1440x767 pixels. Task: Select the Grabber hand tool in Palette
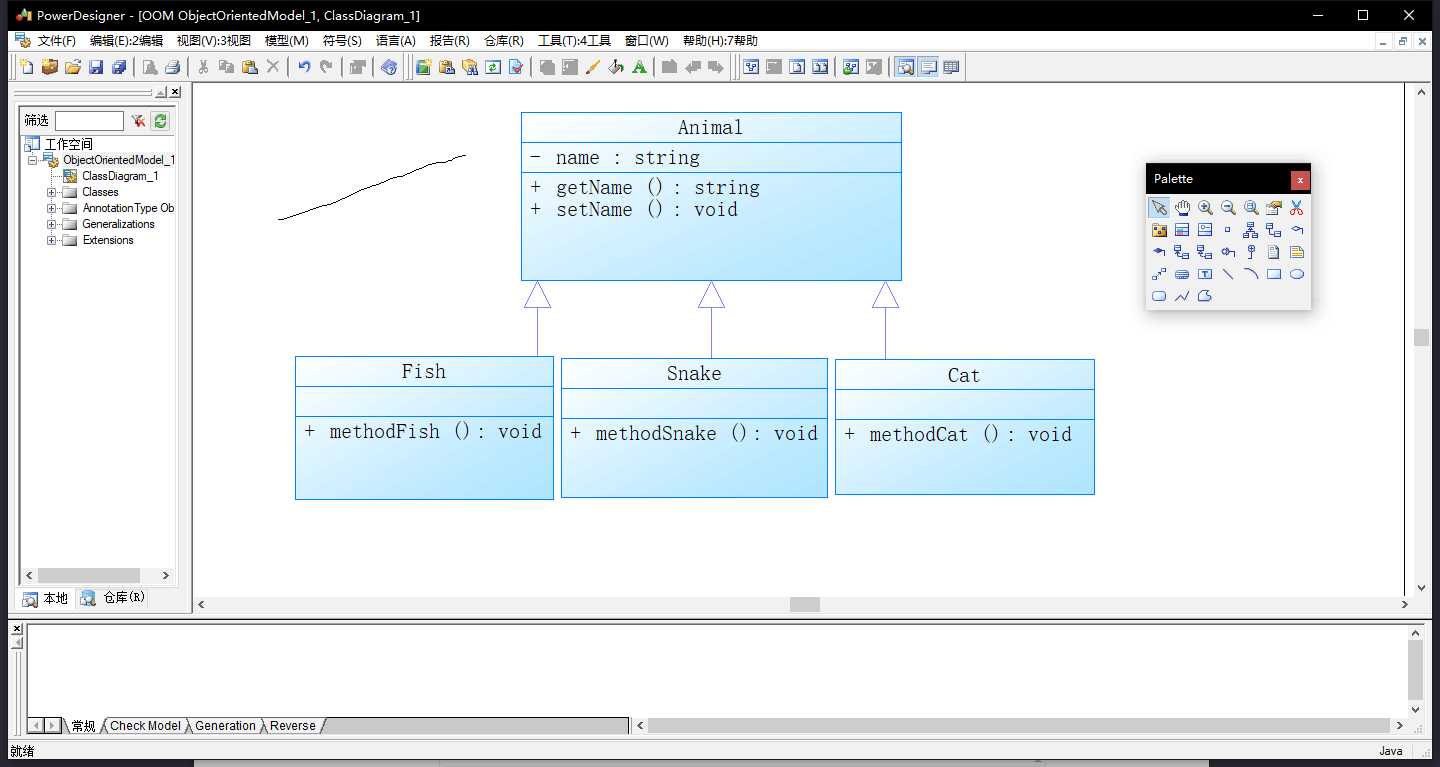pos(1182,208)
